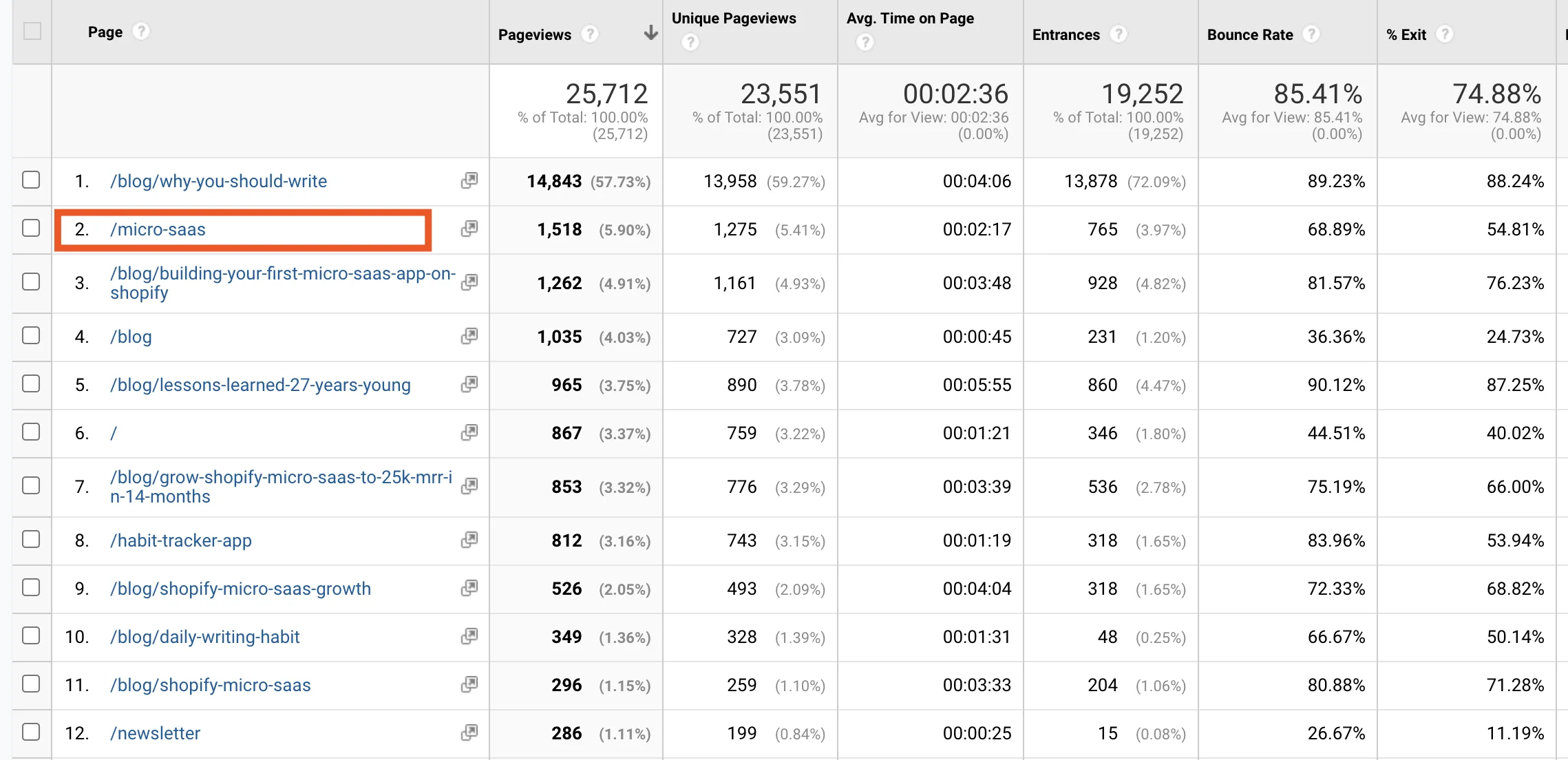This screenshot has height=760, width=1568.
Task: Click help icon next to Entrances header
Action: pyautogui.click(x=1119, y=34)
